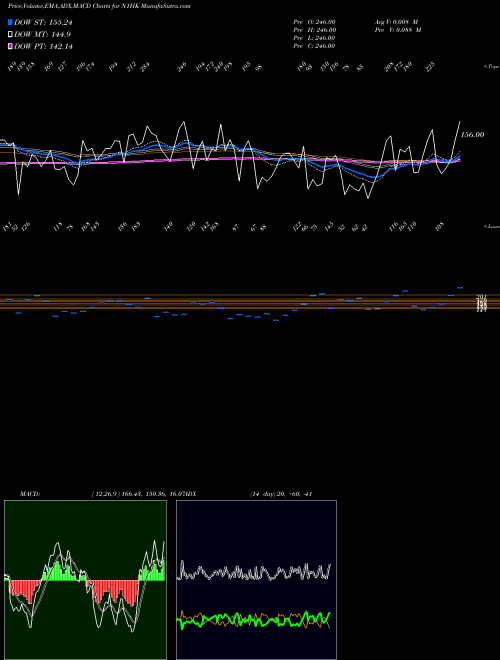This screenshot has width=500, height=660.
Task: Select the 'DOW MT: 144.9' legend label
Action: 42,35
